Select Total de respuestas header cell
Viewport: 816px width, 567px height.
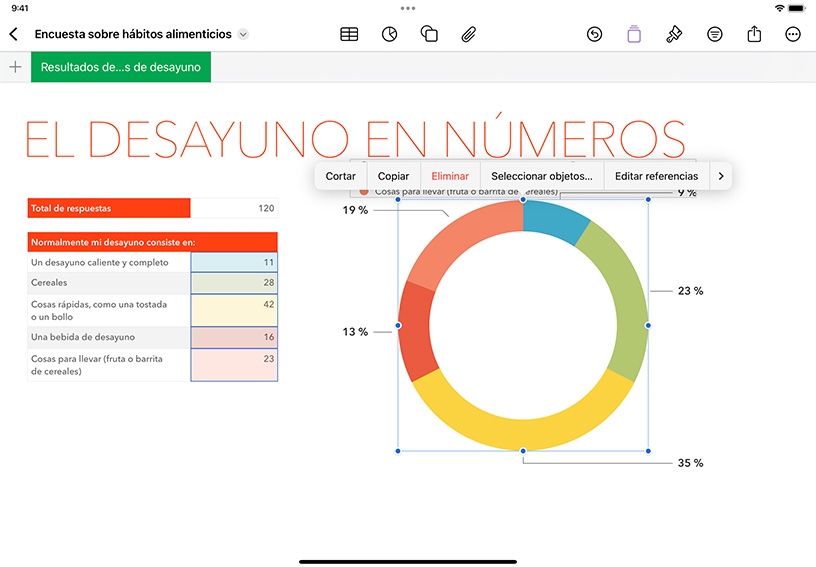tap(109, 208)
